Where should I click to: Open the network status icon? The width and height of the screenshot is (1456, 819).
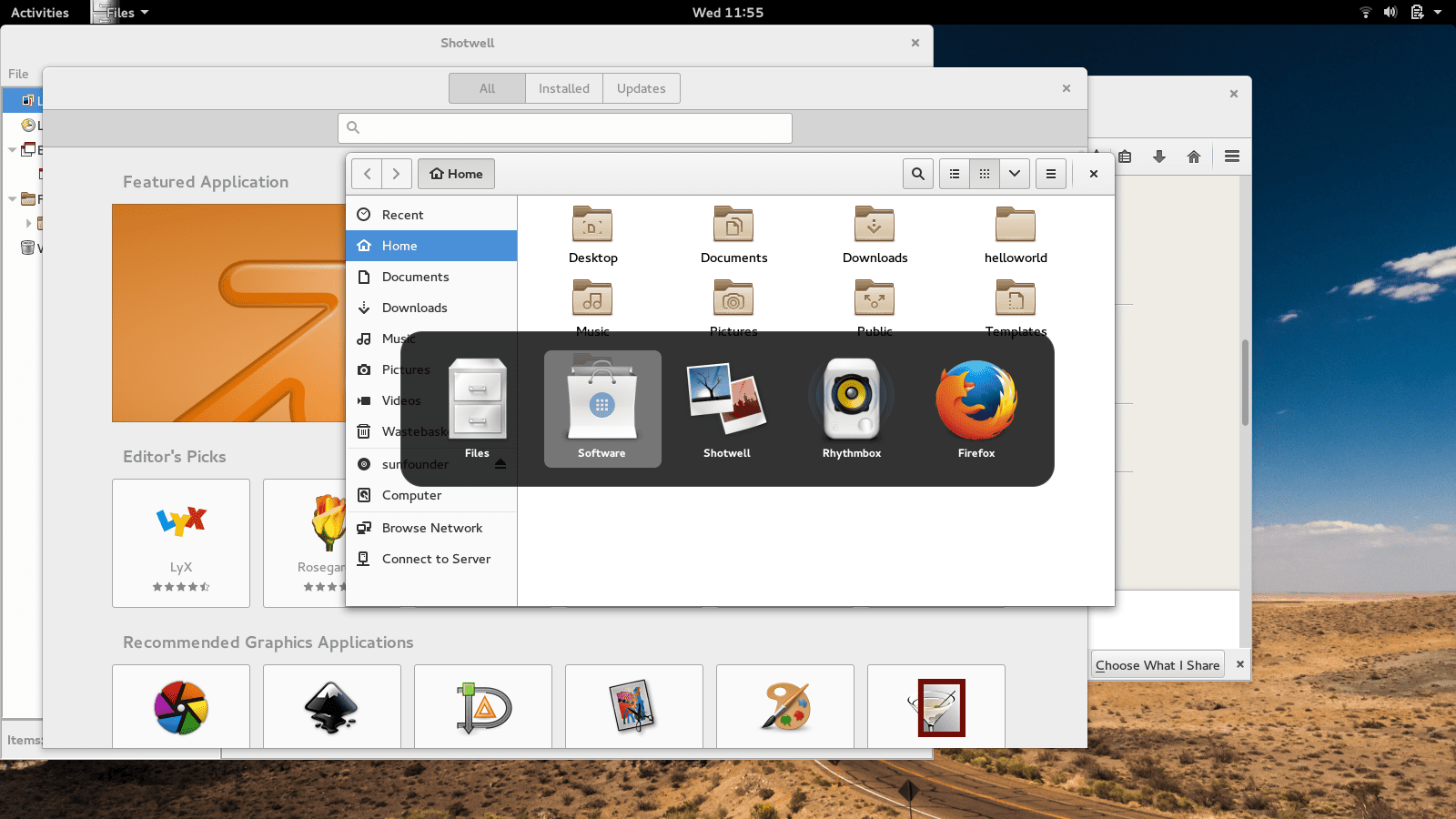coord(1366,13)
